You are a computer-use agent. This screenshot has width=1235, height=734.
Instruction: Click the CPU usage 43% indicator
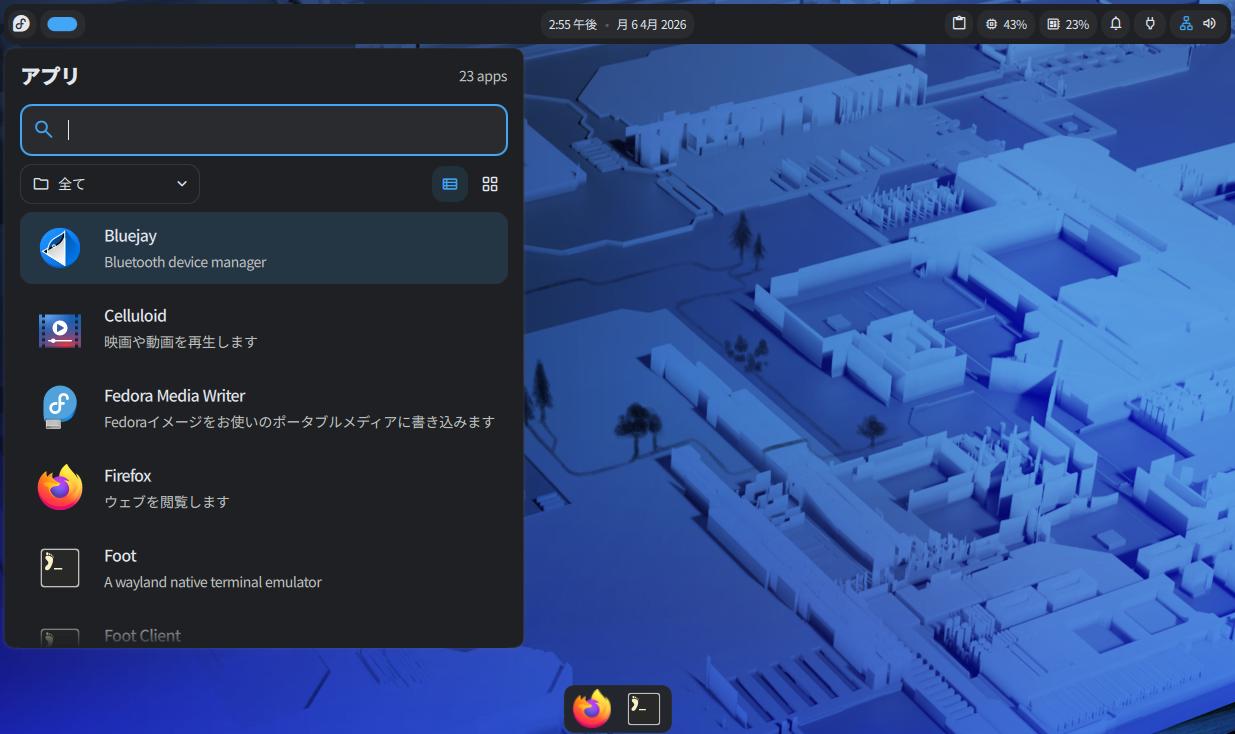[x=1006, y=24]
